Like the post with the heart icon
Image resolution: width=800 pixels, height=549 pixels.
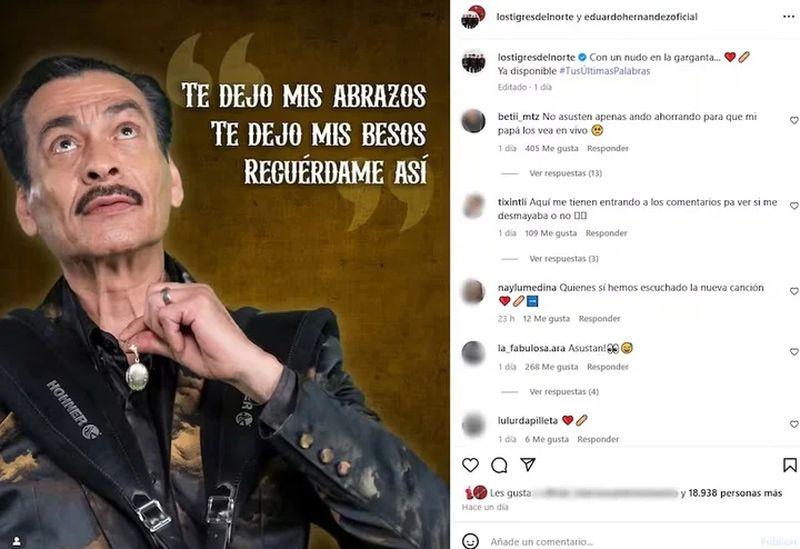click(x=470, y=465)
